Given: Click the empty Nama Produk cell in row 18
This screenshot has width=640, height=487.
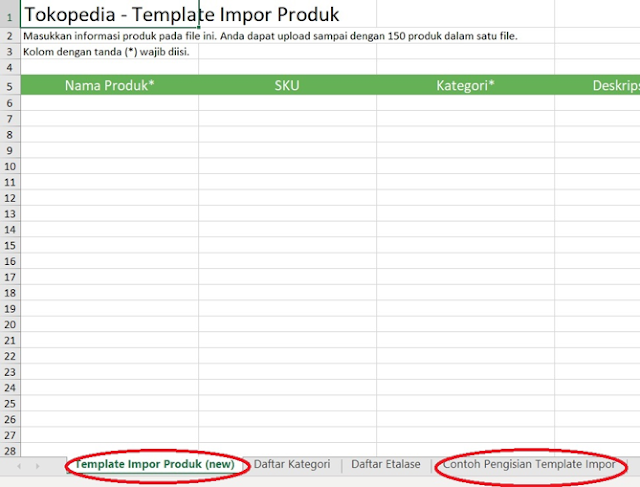Looking at the screenshot, I should pyautogui.click(x=109, y=293).
